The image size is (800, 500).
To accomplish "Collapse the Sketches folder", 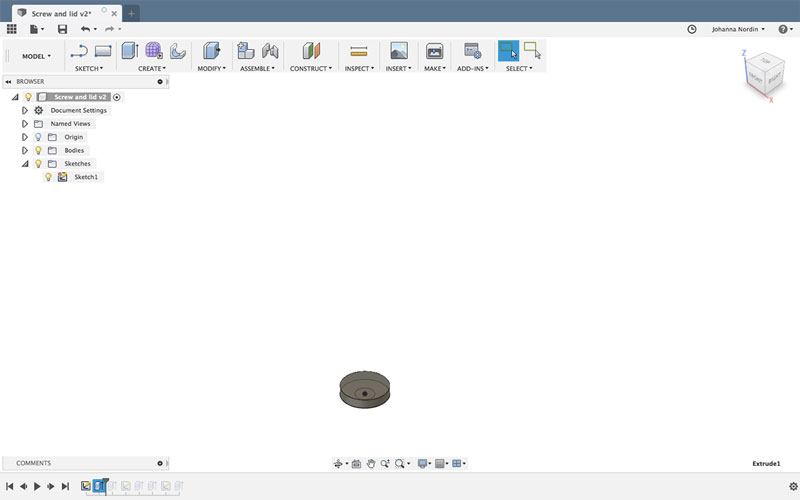I will click(25, 164).
